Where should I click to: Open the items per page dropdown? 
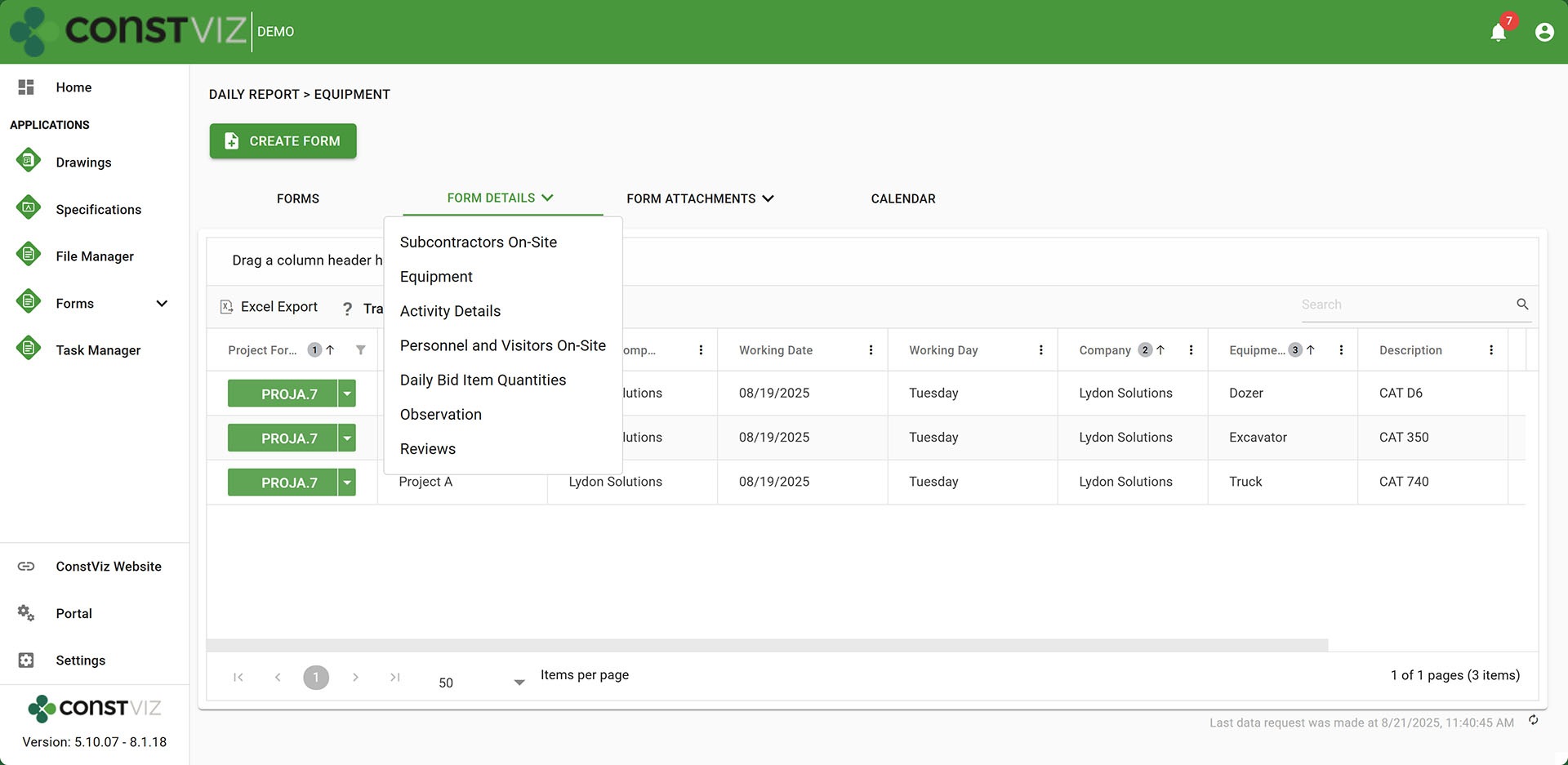click(x=519, y=683)
